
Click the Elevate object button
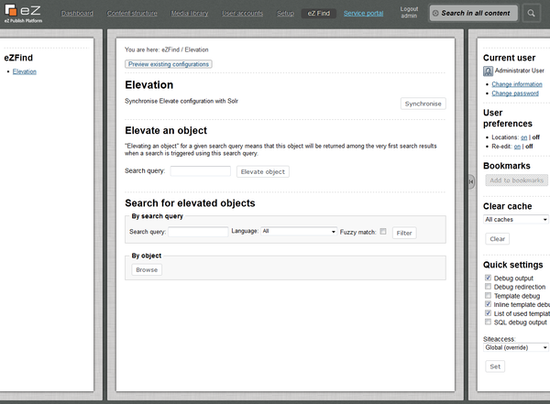click(x=263, y=172)
